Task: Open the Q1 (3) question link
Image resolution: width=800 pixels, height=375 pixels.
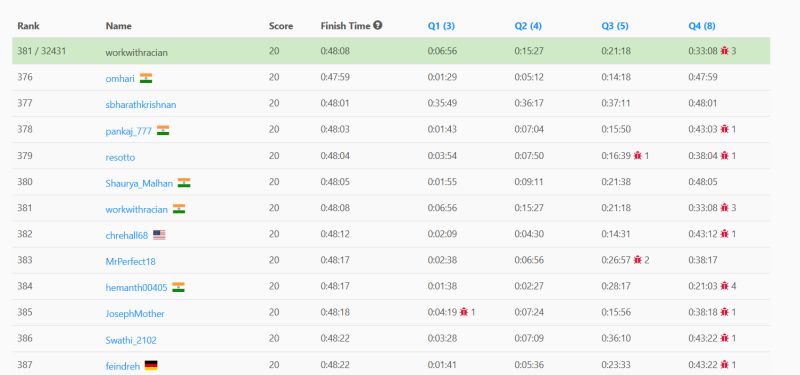Action: [x=441, y=26]
